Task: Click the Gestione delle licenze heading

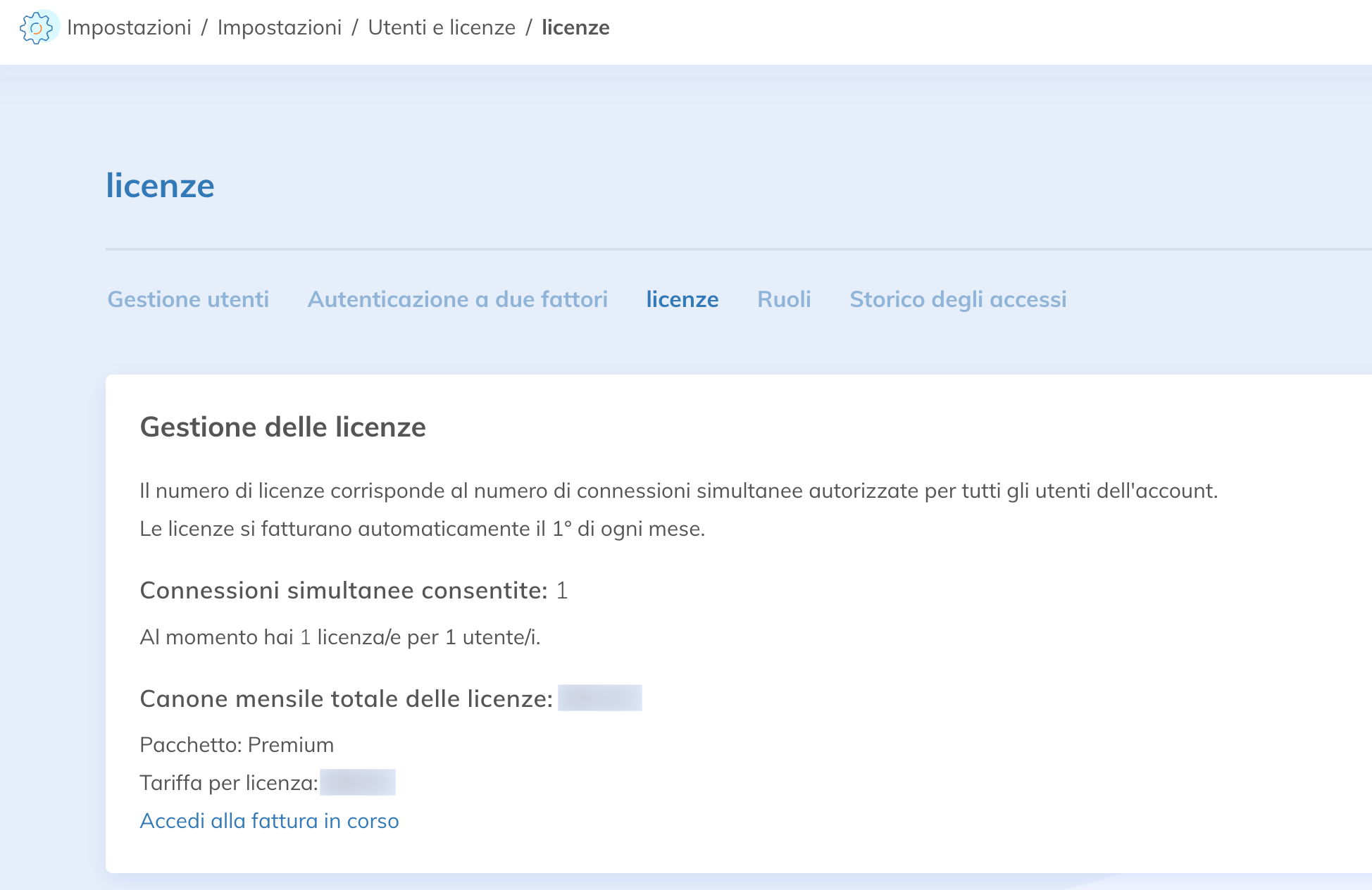Action: click(x=282, y=427)
